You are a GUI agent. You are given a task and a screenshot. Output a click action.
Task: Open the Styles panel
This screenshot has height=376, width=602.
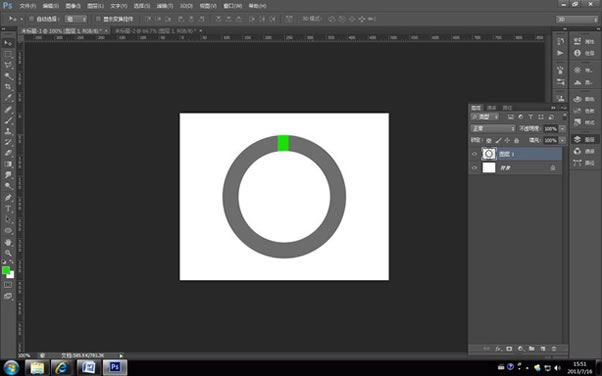584,122
